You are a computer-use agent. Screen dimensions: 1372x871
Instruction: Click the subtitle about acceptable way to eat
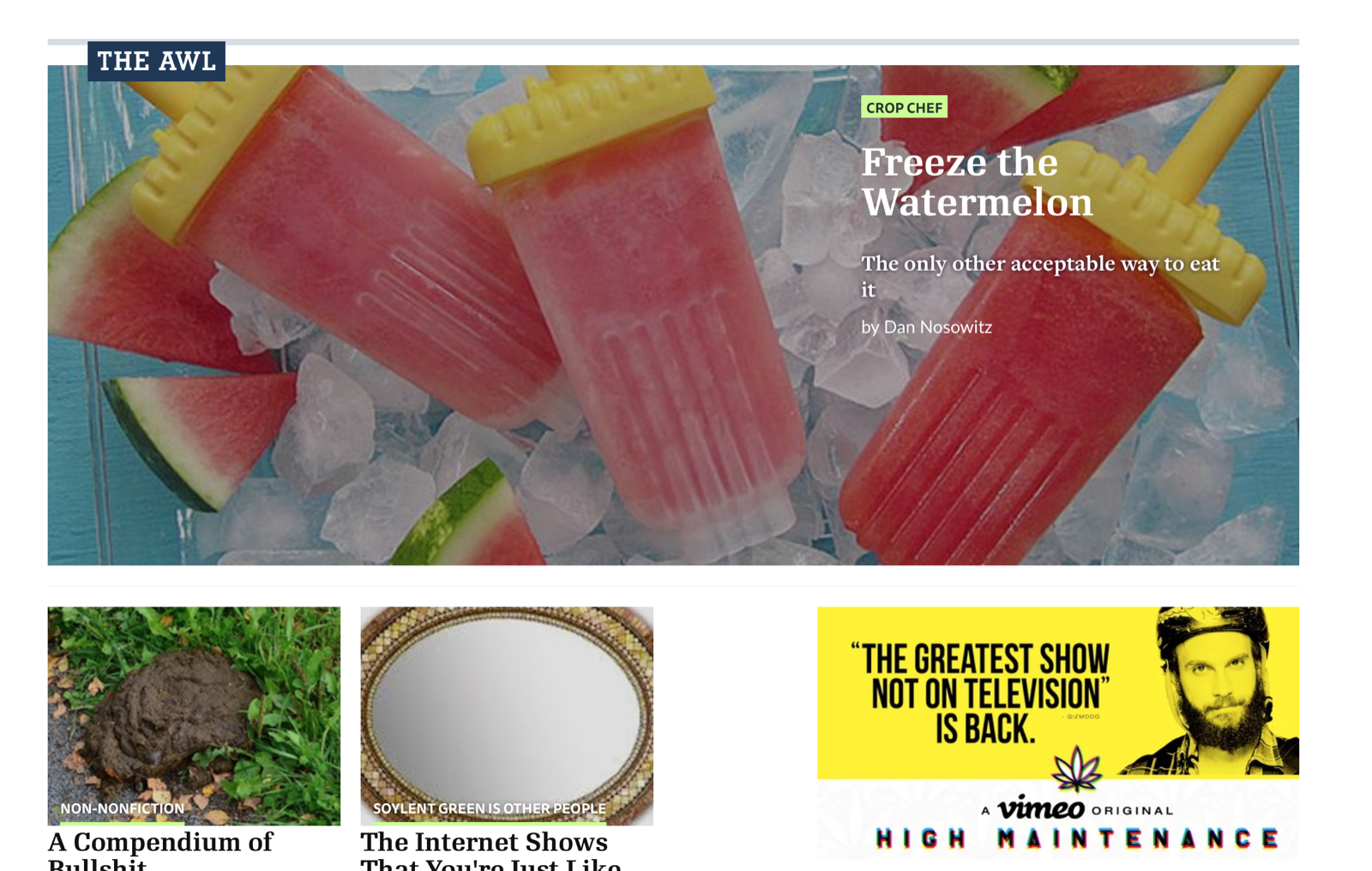[x=1039, y=275]
